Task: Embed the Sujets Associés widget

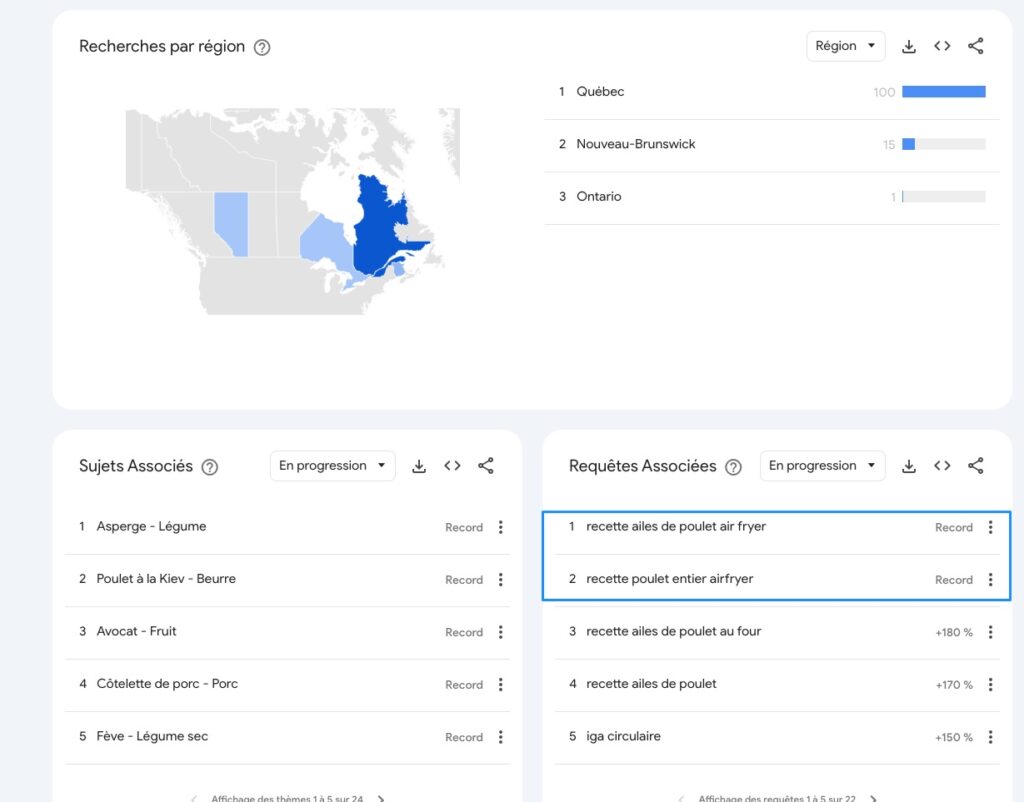Action: pos(452,466)
